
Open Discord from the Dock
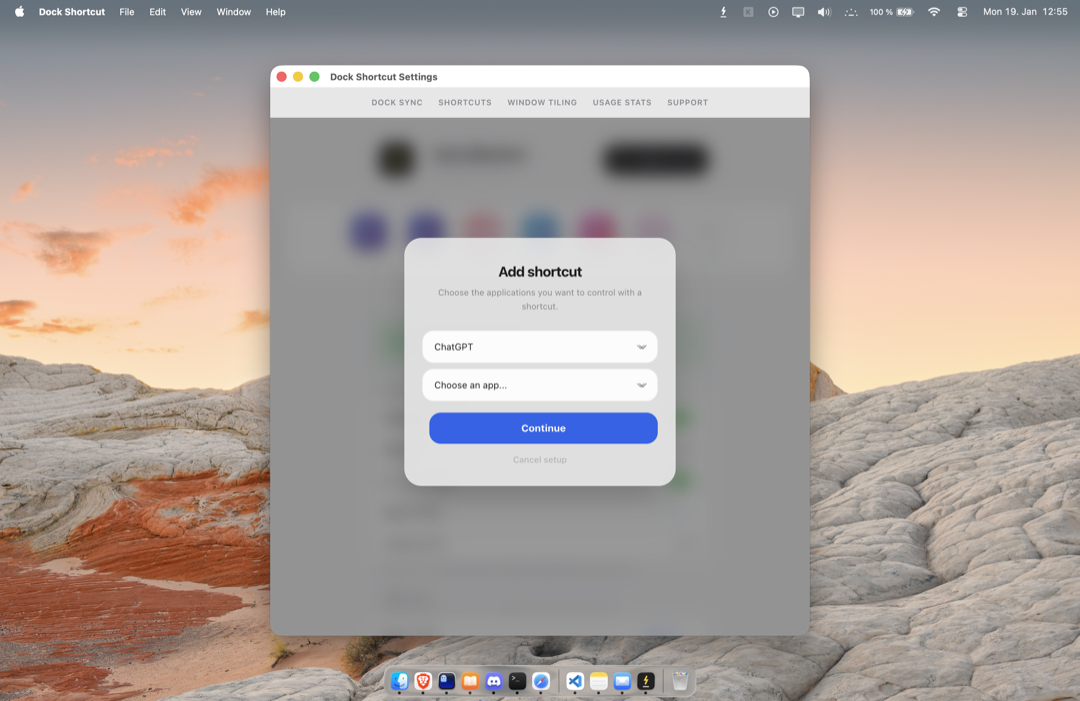click(x=493, y=682)
